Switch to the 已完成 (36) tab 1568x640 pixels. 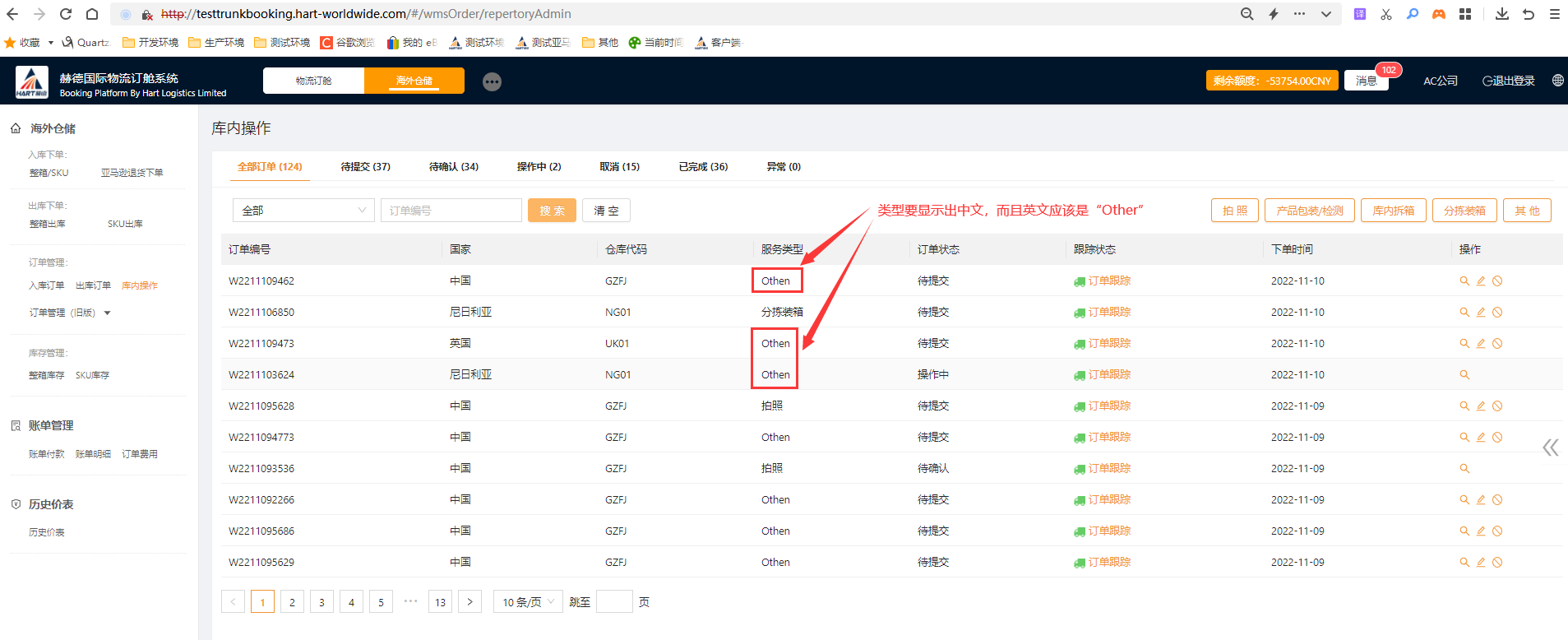coord(702,167)
